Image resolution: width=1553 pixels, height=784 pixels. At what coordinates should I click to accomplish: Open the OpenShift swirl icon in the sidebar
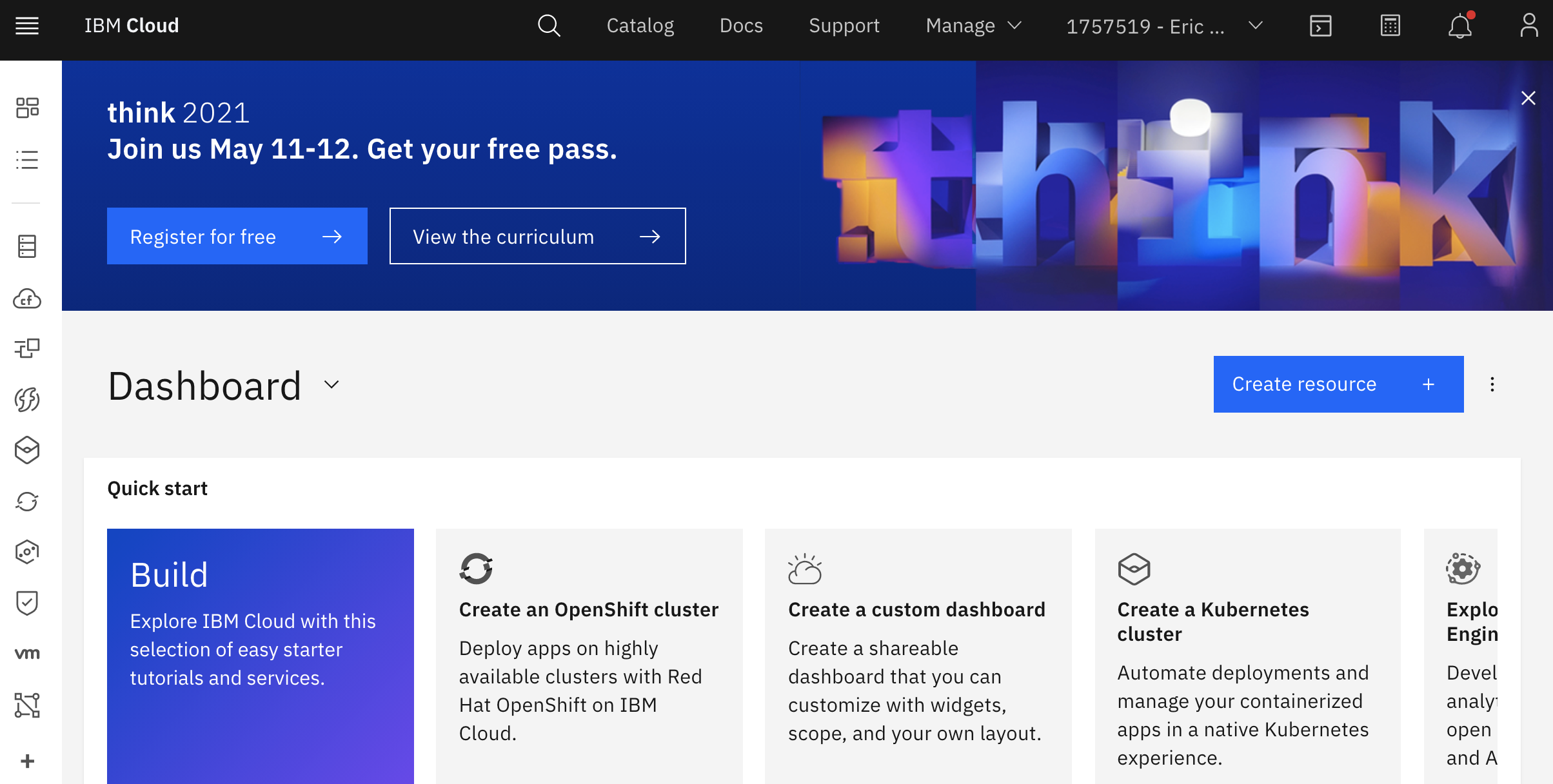click(x=27, y=502)
